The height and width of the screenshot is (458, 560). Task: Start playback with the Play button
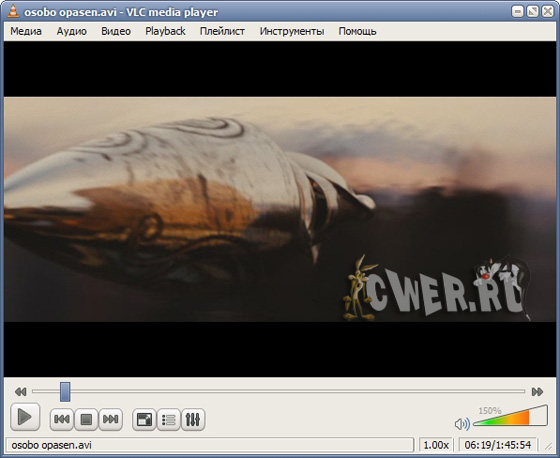click(x=25, y=417)
